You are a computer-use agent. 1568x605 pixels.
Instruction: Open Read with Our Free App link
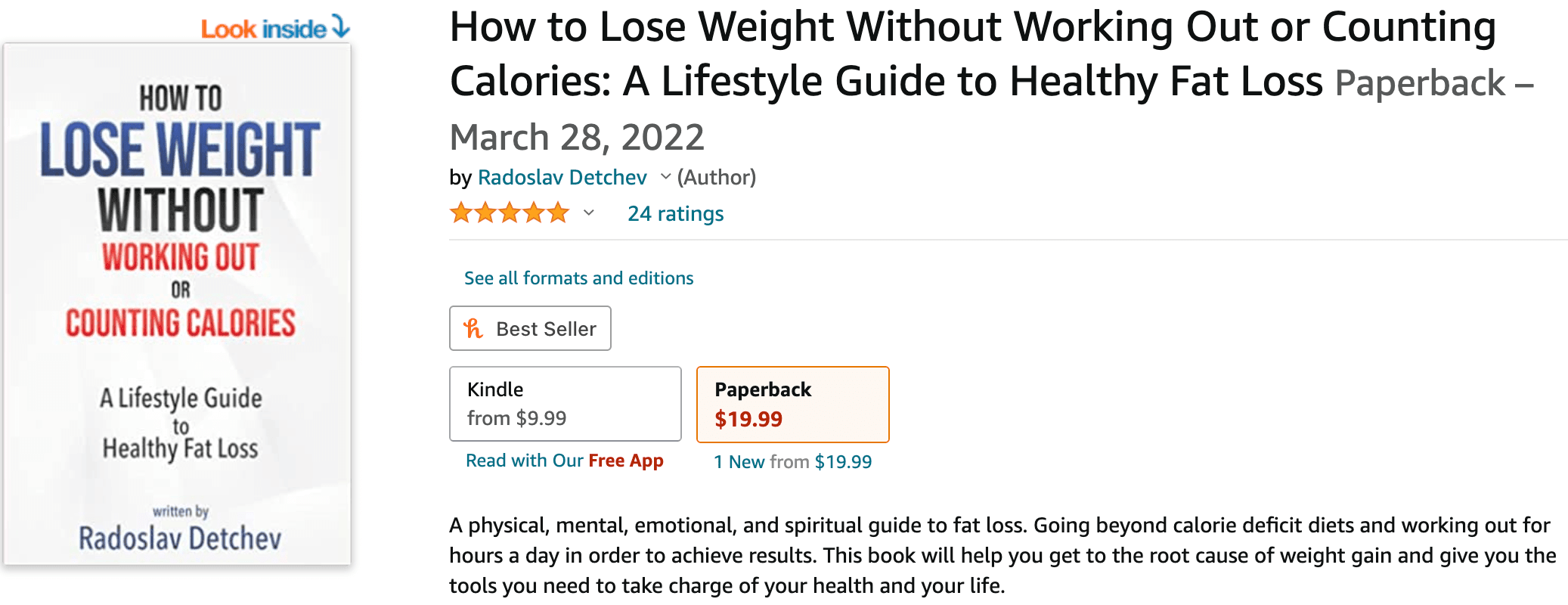[564, 461]
